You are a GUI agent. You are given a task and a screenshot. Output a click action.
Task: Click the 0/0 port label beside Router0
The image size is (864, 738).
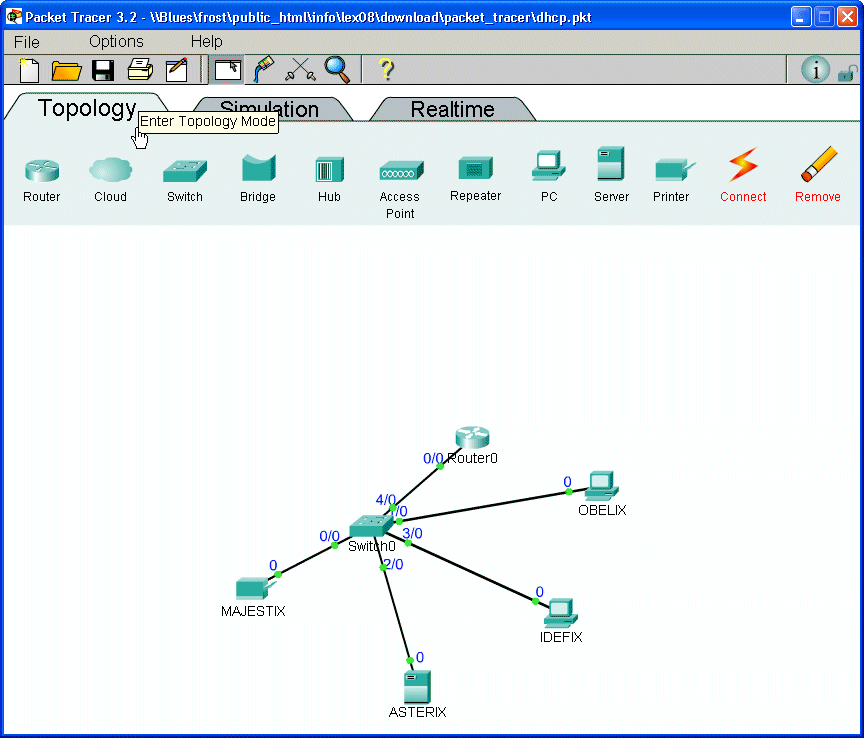[x=433, y=458]
